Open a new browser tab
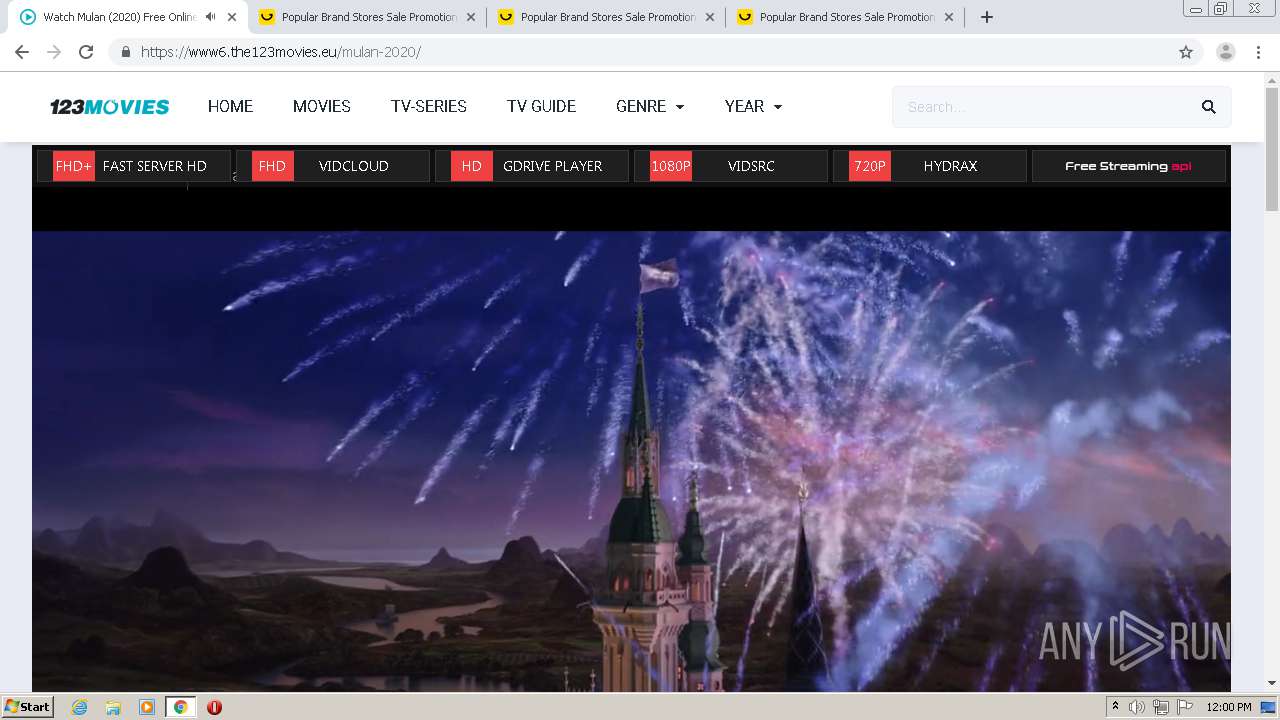This screenshot has height=720, width=1280. pos(987,17)
